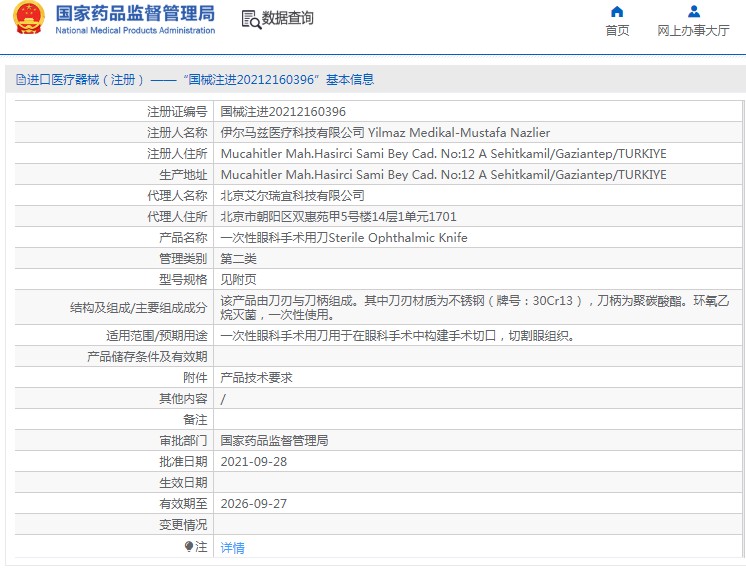Screen dimensions: 746x574
Task: Select the 注册人住所 address value
Action: pyautogui.click(x=443, y=154)
